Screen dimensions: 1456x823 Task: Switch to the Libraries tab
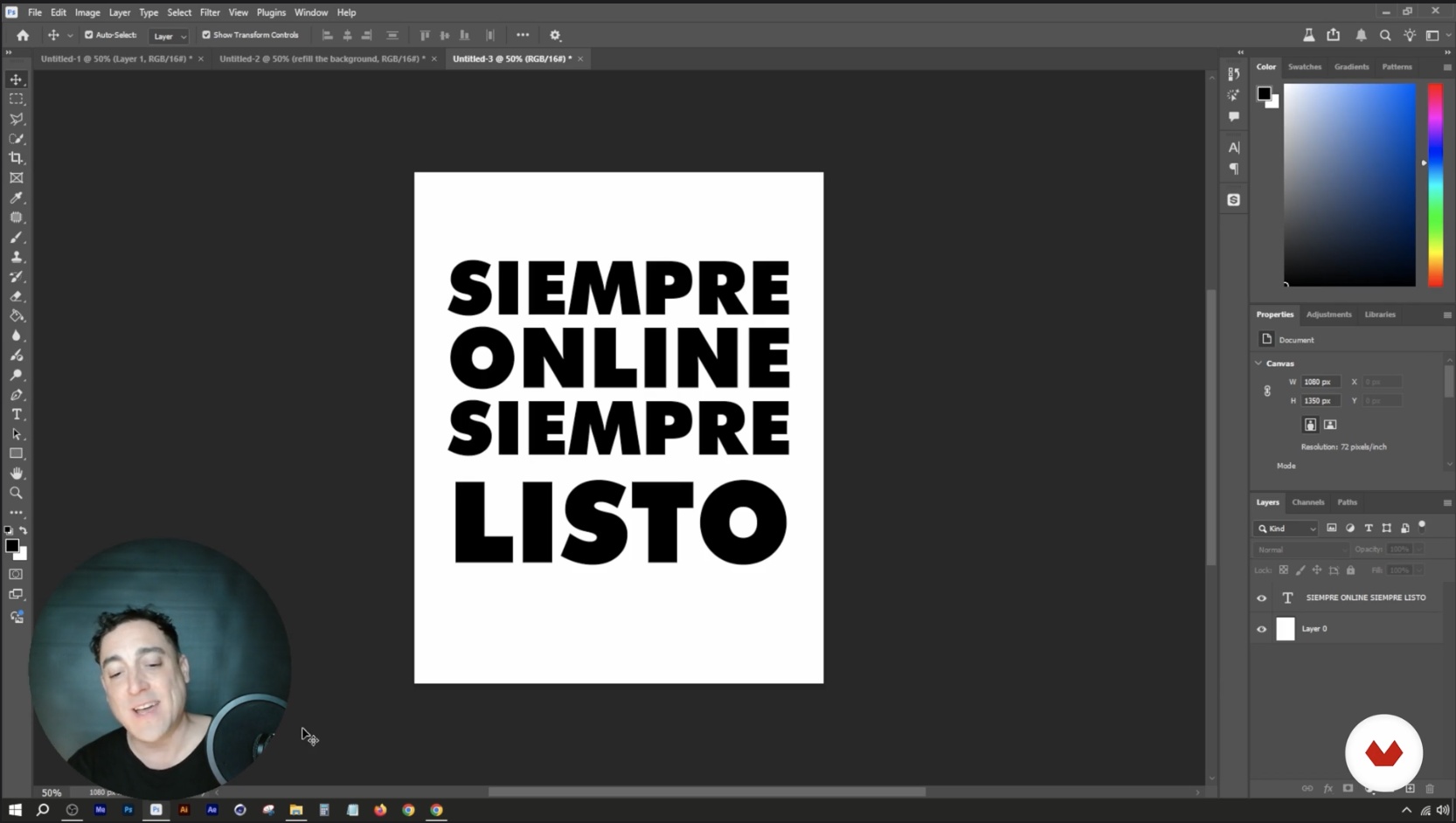(1380, 315)
